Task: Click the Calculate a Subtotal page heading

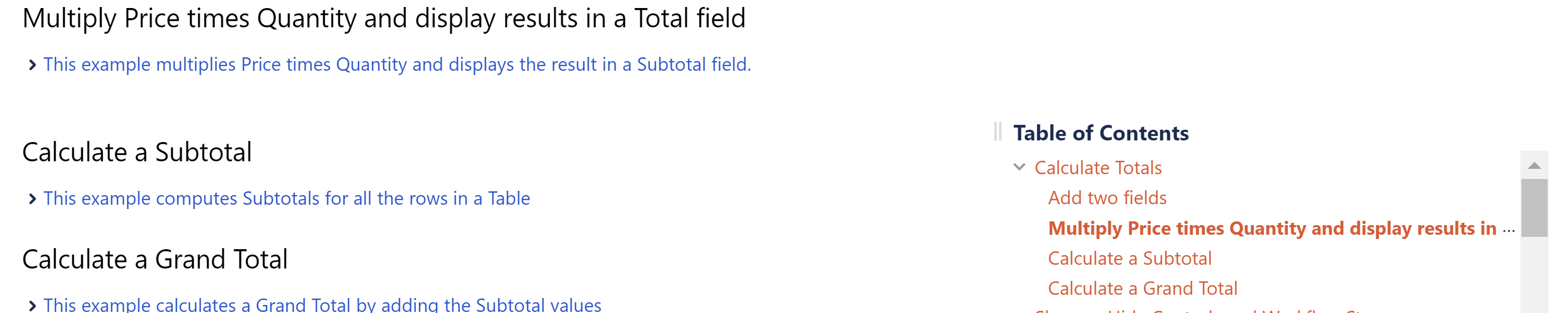Action: (x=137, y=153)
